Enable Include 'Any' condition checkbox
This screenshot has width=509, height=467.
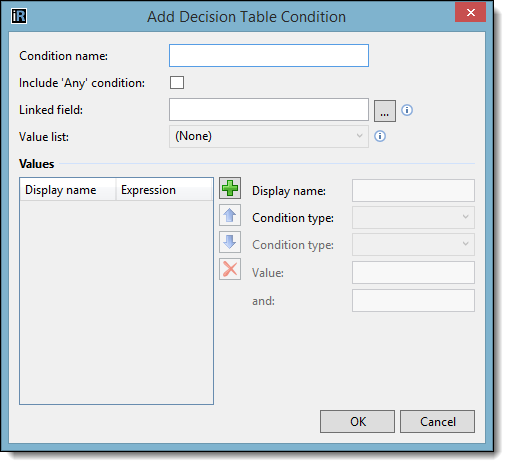pos(177,83)
